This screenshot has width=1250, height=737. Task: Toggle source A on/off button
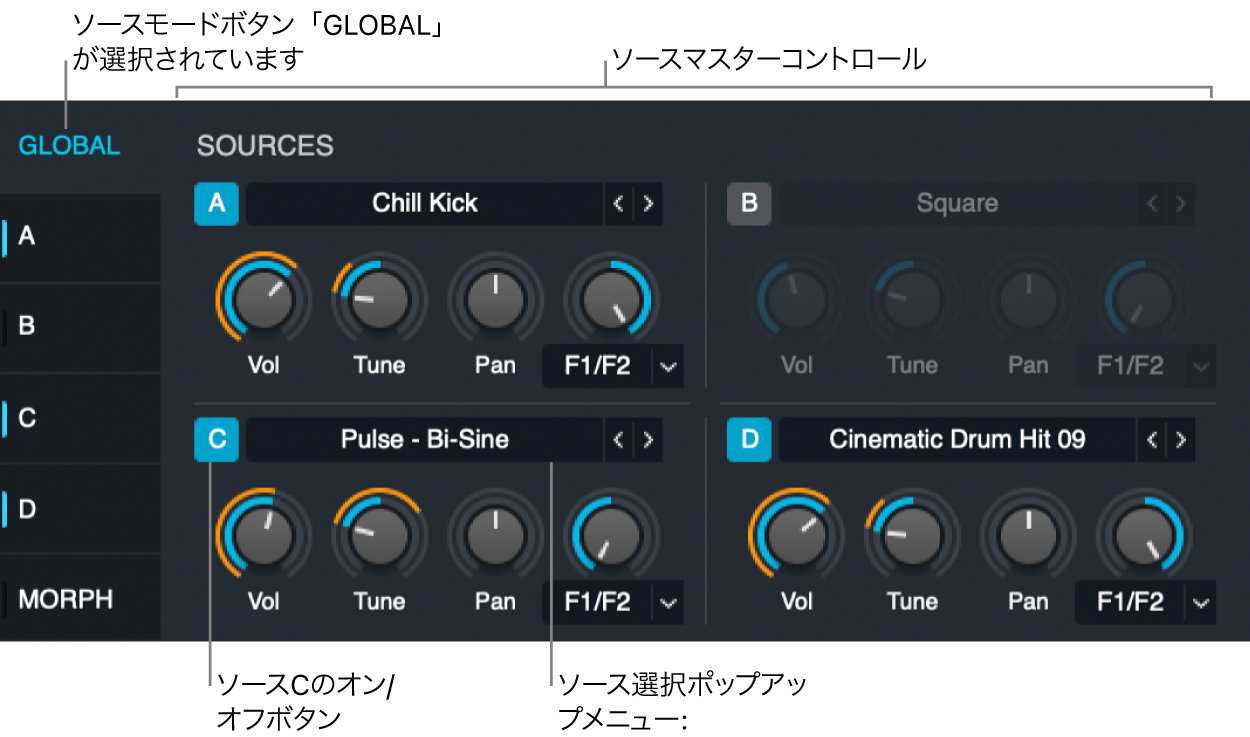pos(217,204)
